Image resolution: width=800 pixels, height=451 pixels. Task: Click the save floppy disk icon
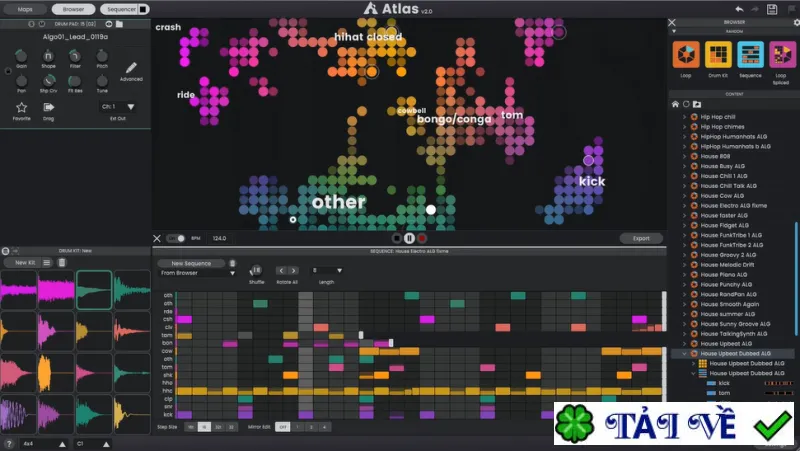pyautogui.click(x=772, y=9)
